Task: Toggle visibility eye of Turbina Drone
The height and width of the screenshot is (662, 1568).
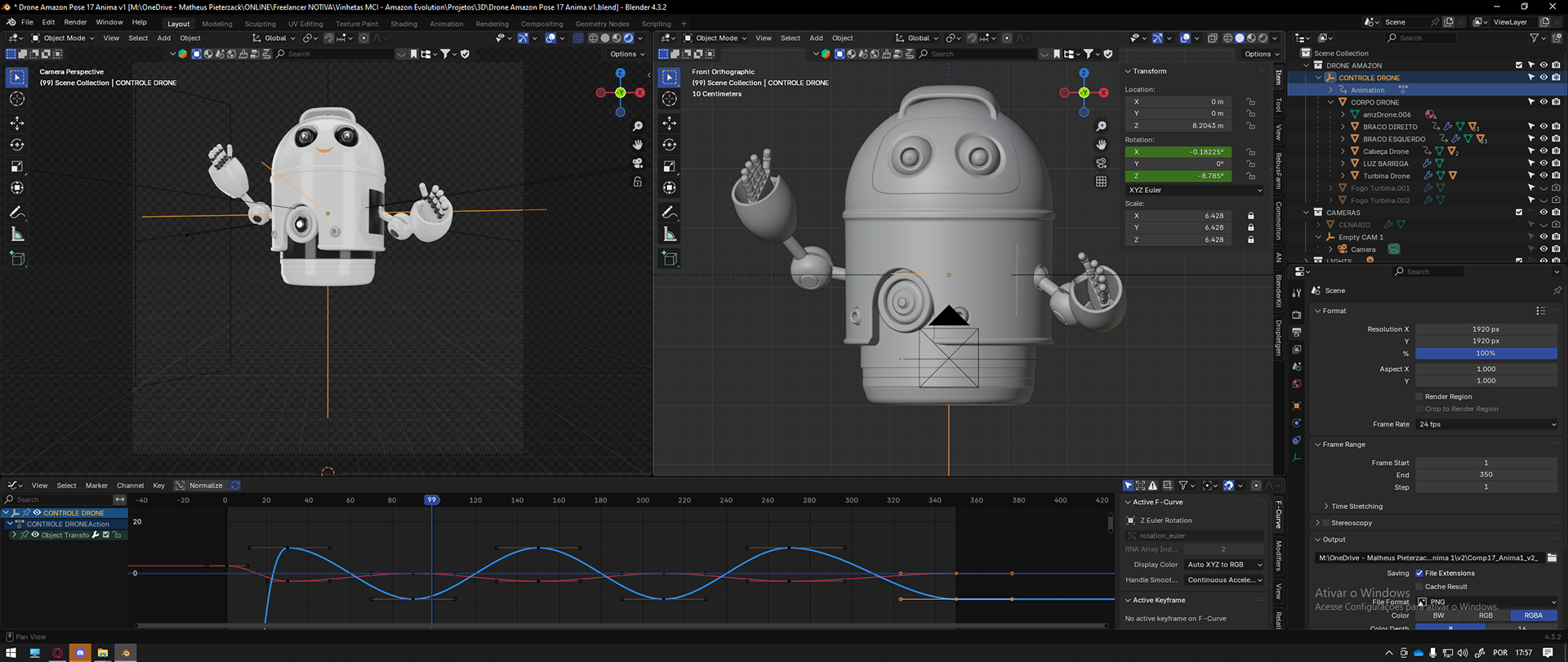Action: click(x=1543, y=176)
